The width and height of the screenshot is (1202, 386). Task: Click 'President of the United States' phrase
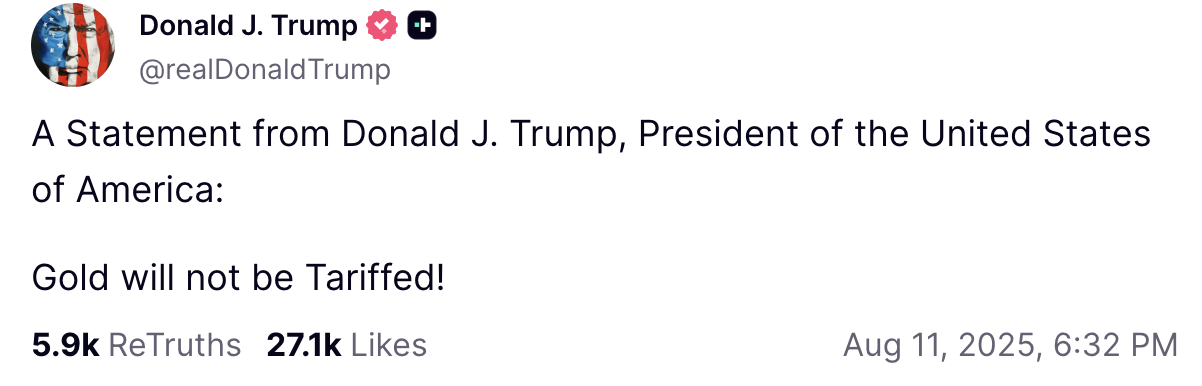[894, 133]
